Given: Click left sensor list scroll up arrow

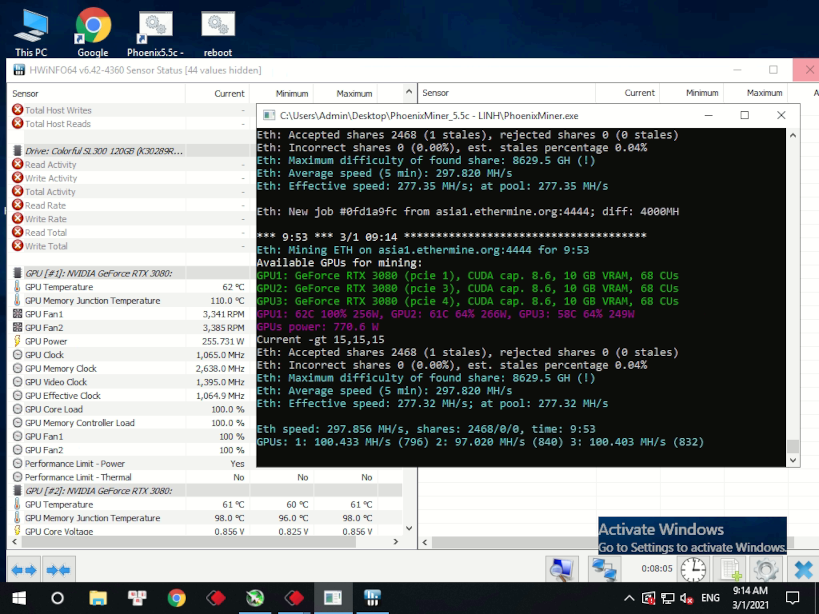Looking at the screenshot, I should 409,92.
